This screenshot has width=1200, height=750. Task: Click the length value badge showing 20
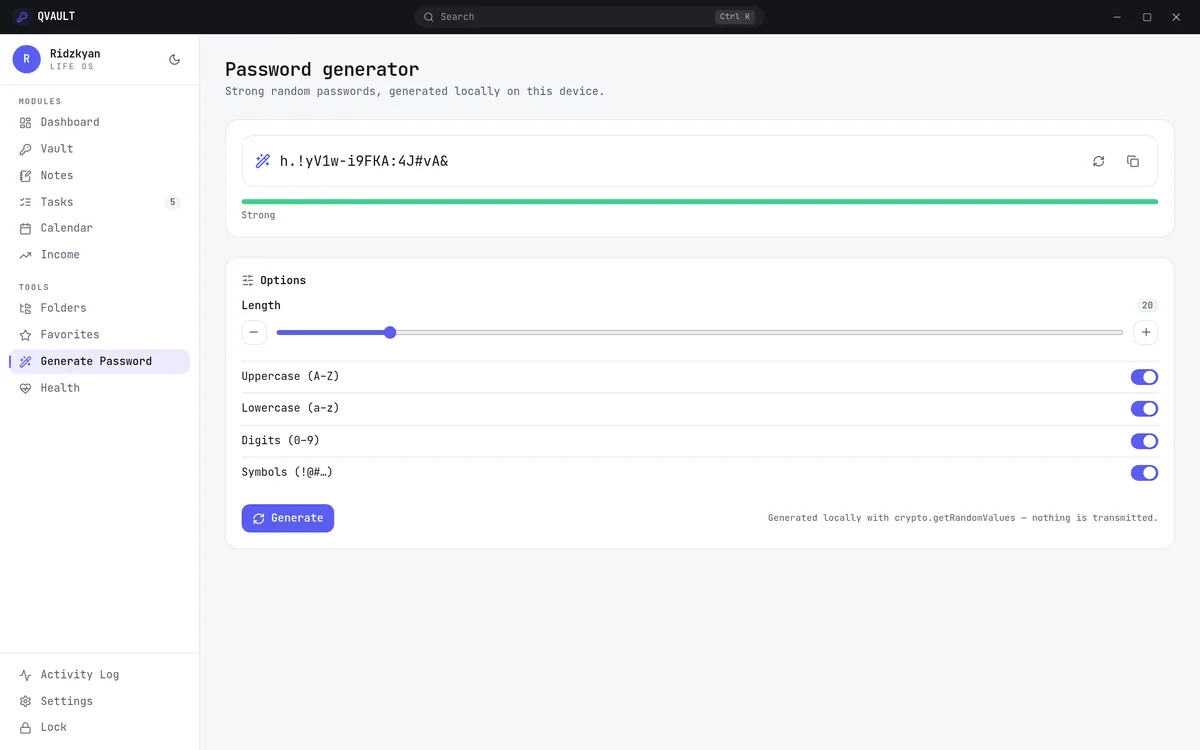pyautogui.click(x=1147, y=305)
